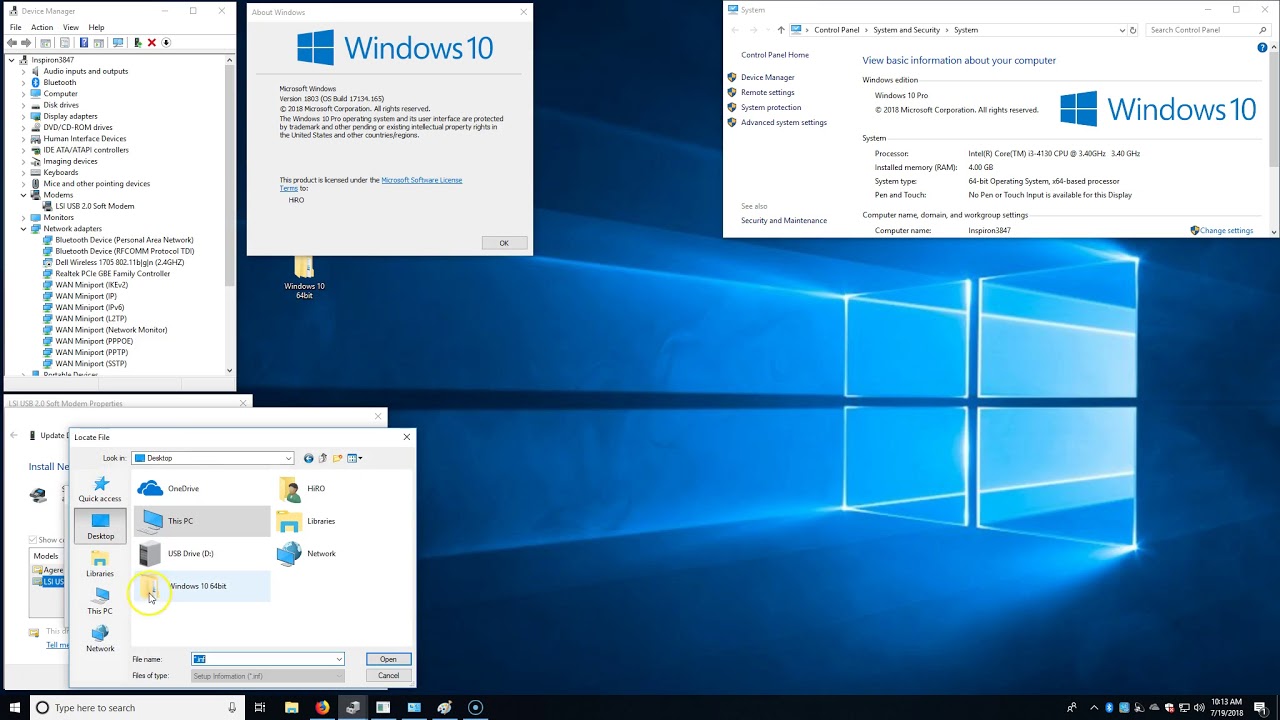This screenshot has height=720, width=1280.
Task: Open the File menu in Device Manager
Action: point(15,27)
